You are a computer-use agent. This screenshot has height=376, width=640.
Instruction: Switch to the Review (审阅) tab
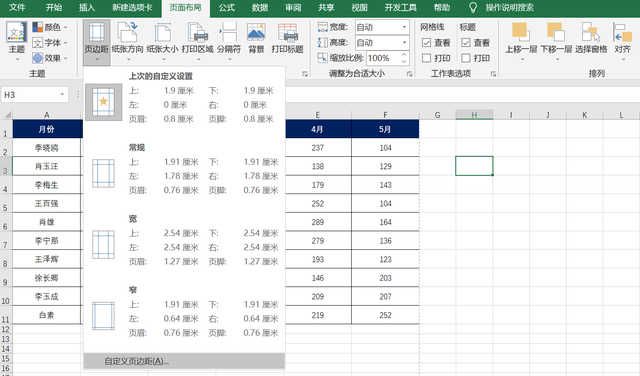[x=293, y=7]
